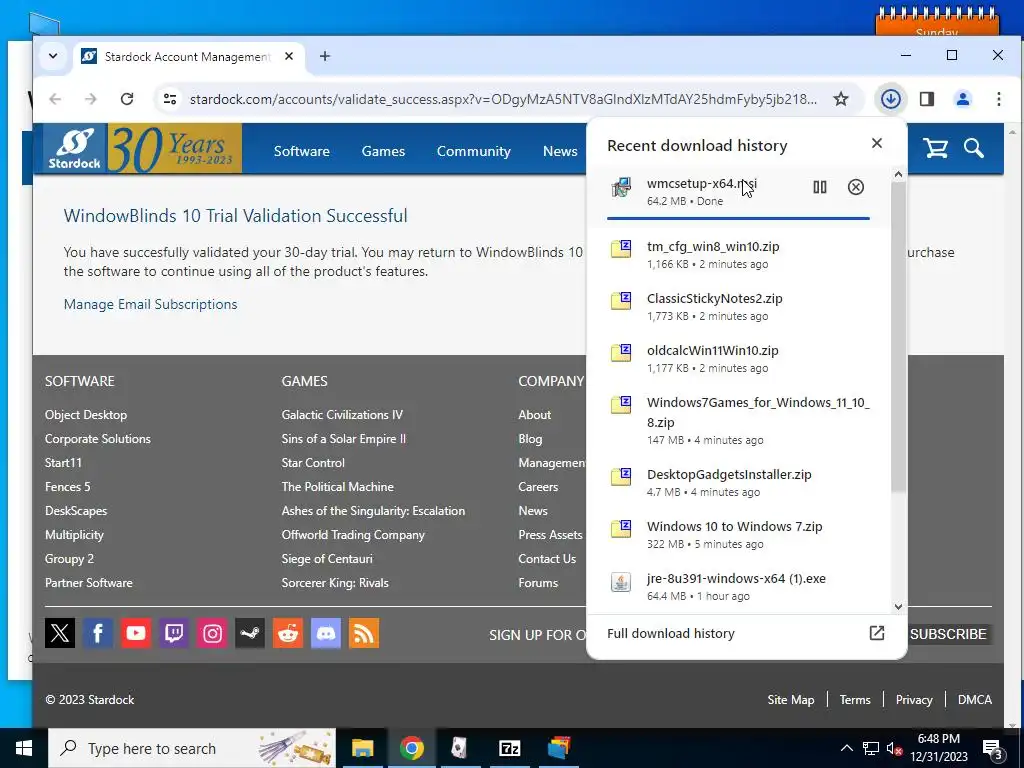Open Community menu in Stardock navigation
The height and width of the screenshot is (768, 1024).
tap(473, 151)
